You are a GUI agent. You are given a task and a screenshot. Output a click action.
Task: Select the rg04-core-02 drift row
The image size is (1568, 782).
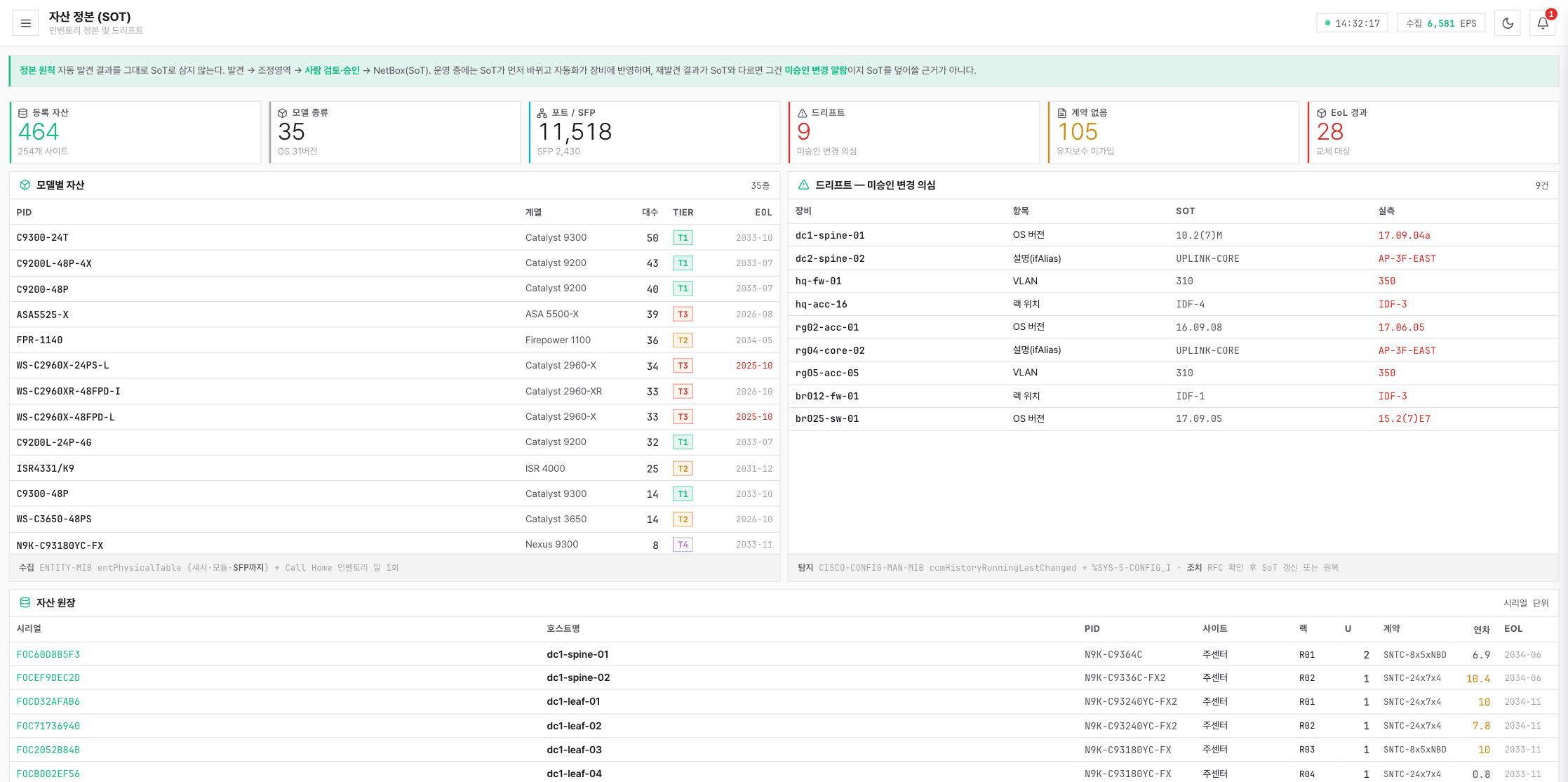(1173, 350)
